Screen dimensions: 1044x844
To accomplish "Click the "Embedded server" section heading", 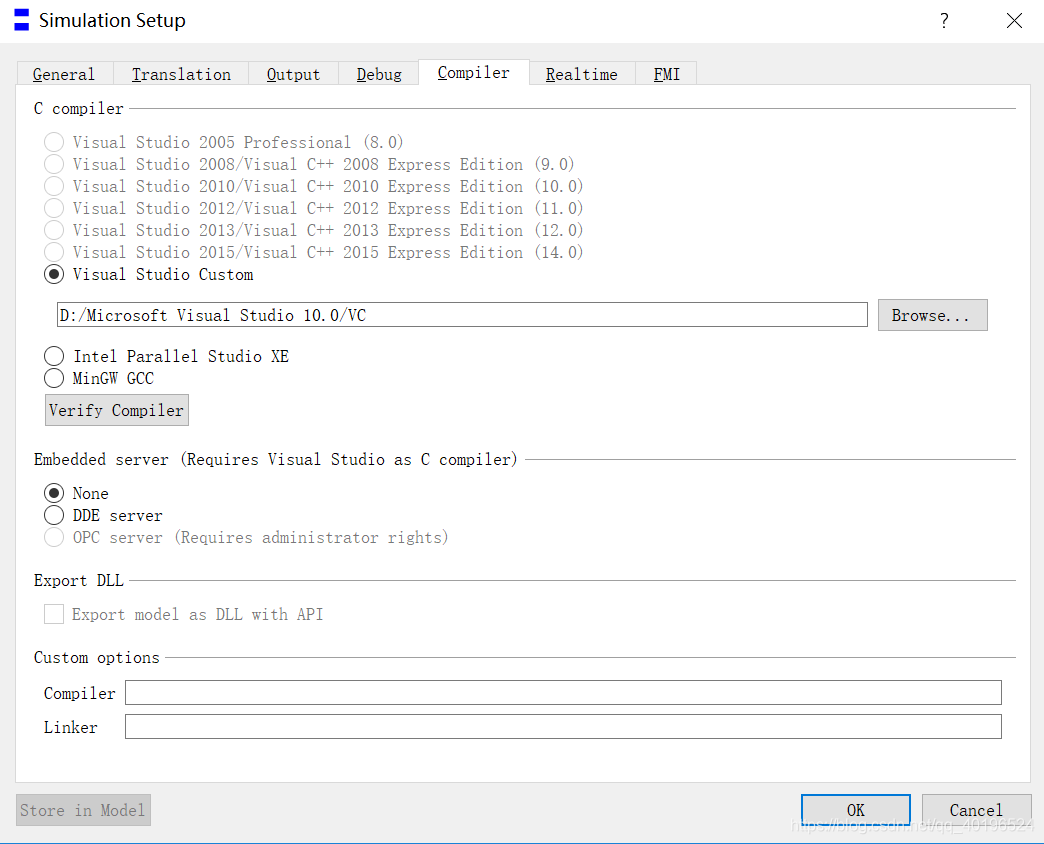I will click(276, 459).
